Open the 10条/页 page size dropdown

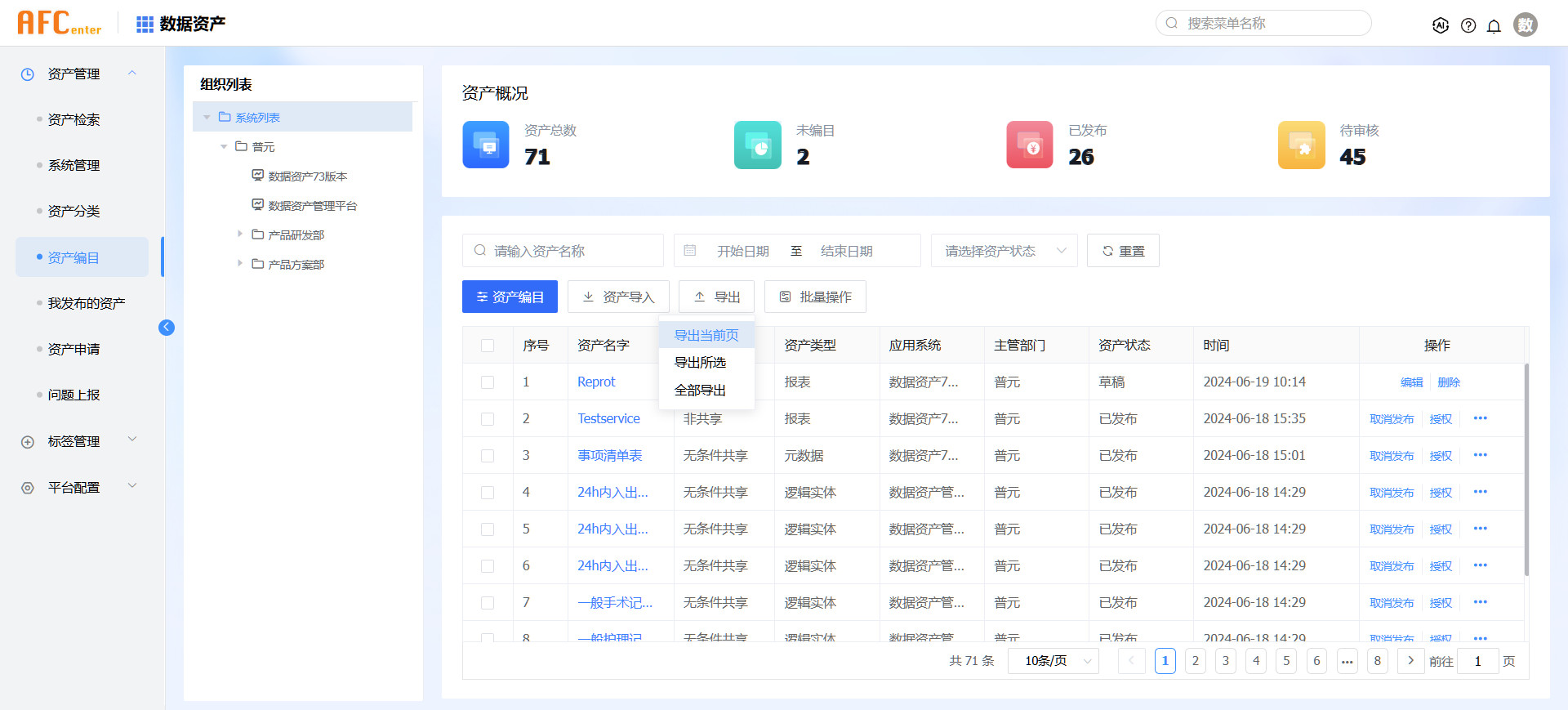[1053, 661]
